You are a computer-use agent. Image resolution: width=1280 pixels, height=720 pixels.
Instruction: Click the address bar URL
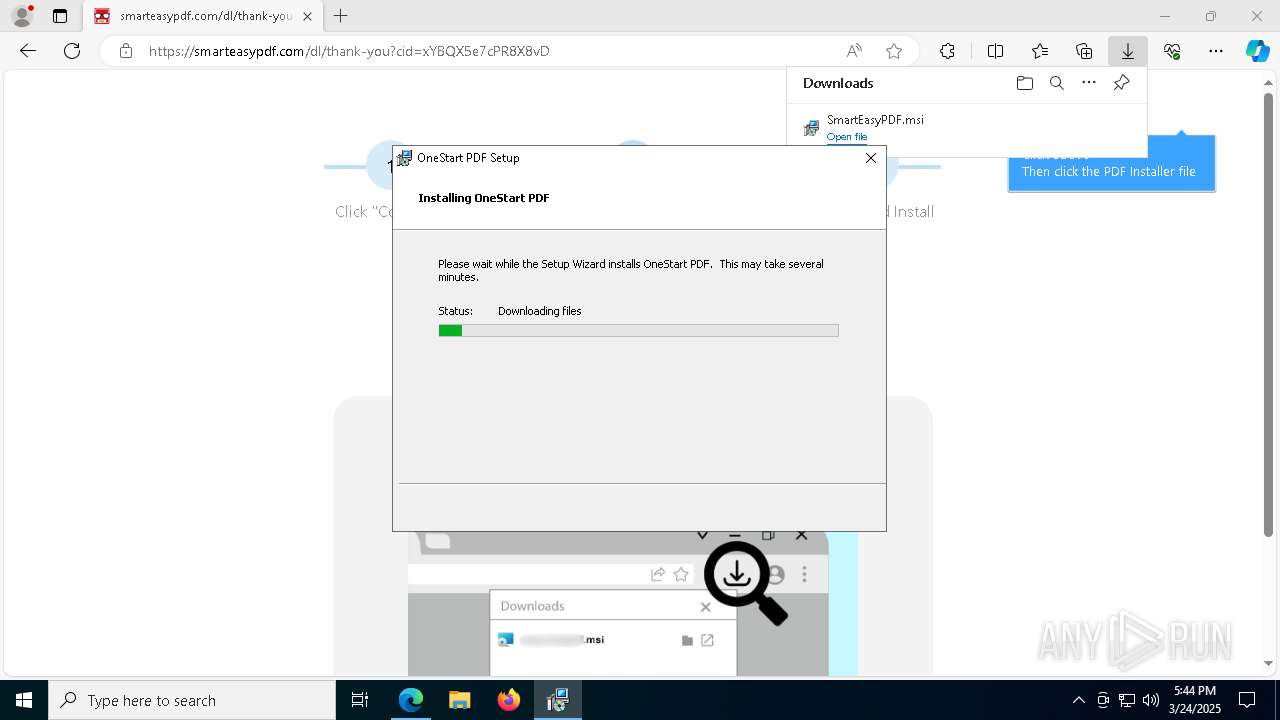coord(349,51)
